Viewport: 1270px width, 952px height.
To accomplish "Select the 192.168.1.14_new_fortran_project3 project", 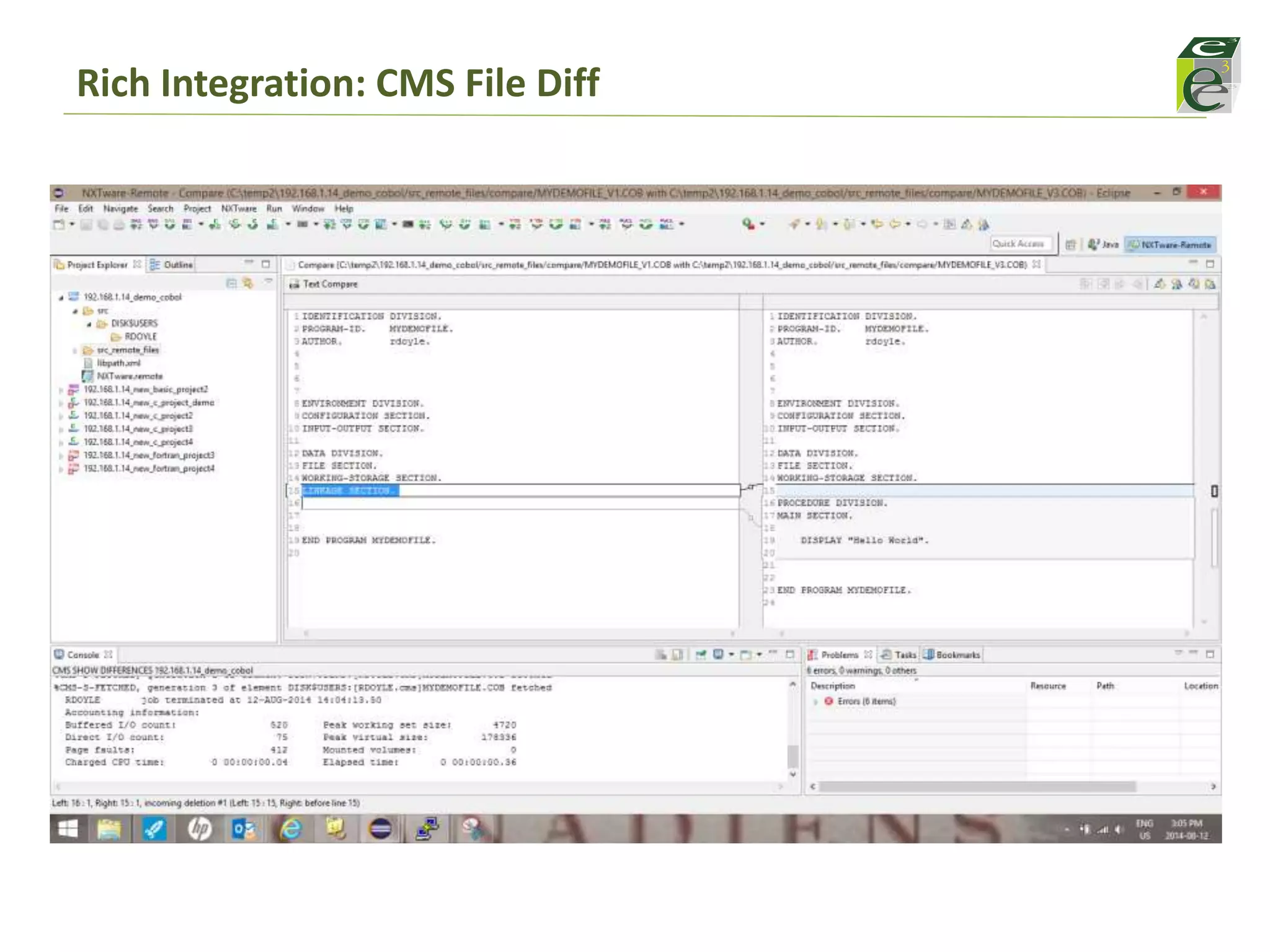I will [x=141, y=455].
